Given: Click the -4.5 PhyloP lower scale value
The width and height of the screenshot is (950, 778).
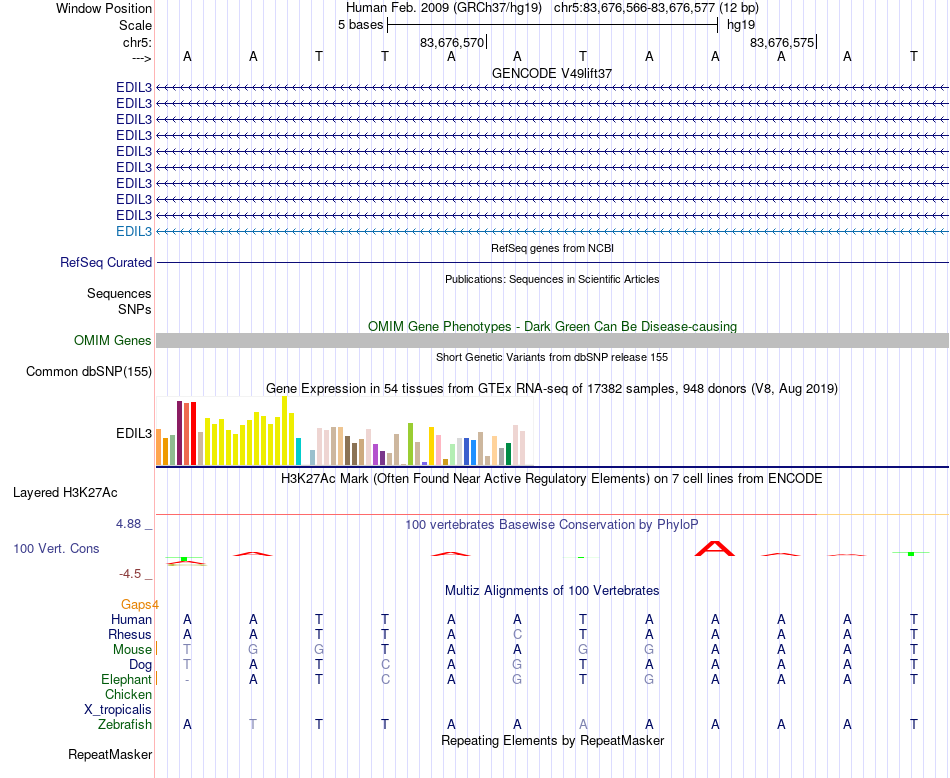Looking at the screenshot, I should [x=130, y=574].
